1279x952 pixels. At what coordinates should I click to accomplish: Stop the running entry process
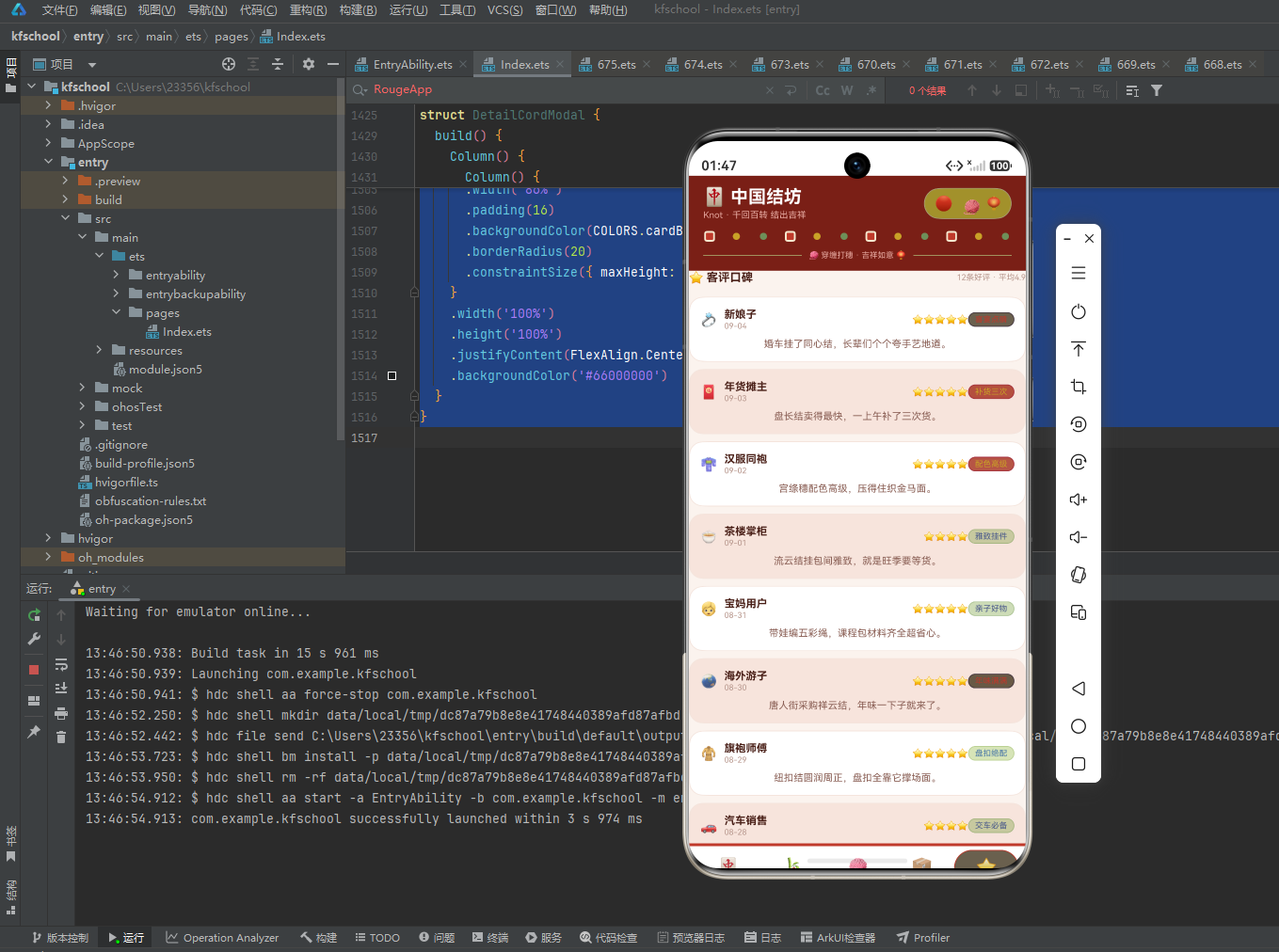click(34, 670)
